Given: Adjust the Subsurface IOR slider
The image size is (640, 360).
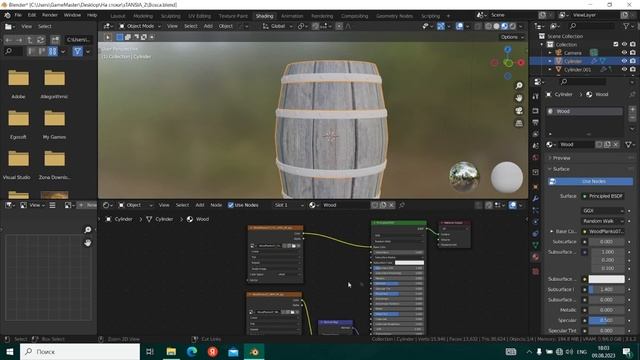Looking at the screenshot, I should pos(607,289).
